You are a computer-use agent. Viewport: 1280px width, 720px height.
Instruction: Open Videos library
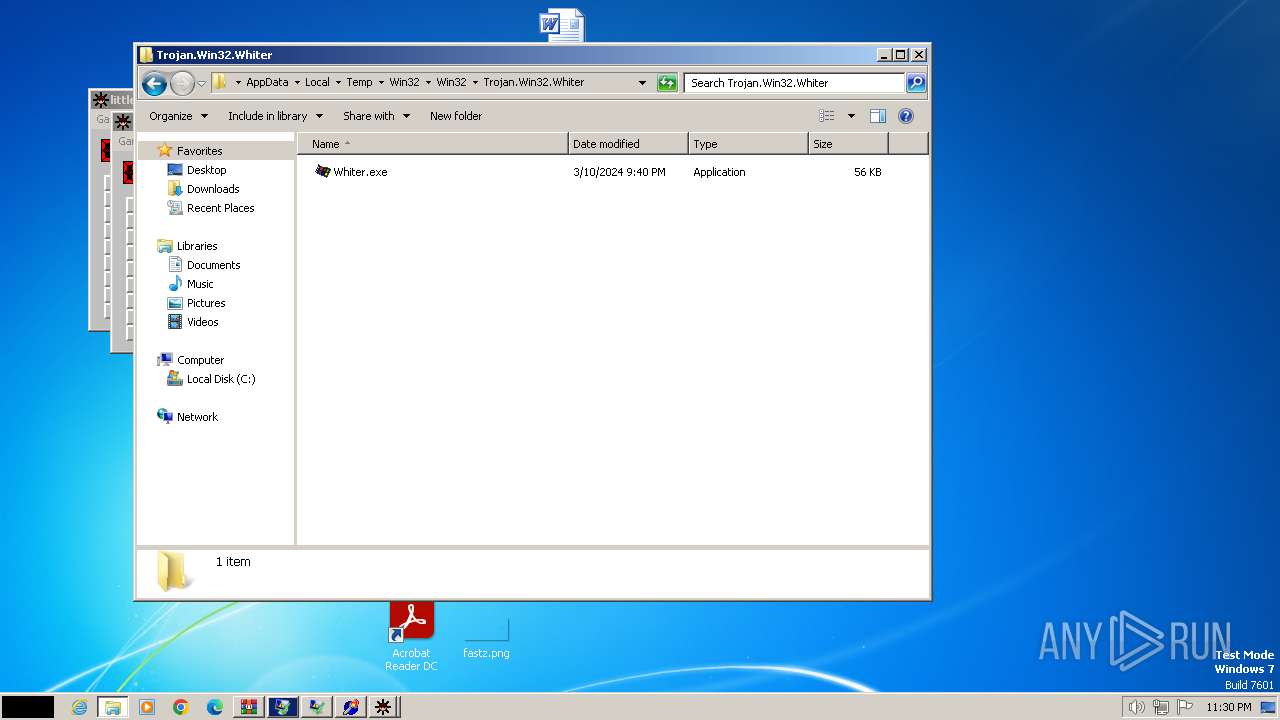click(x=202, y=322)
